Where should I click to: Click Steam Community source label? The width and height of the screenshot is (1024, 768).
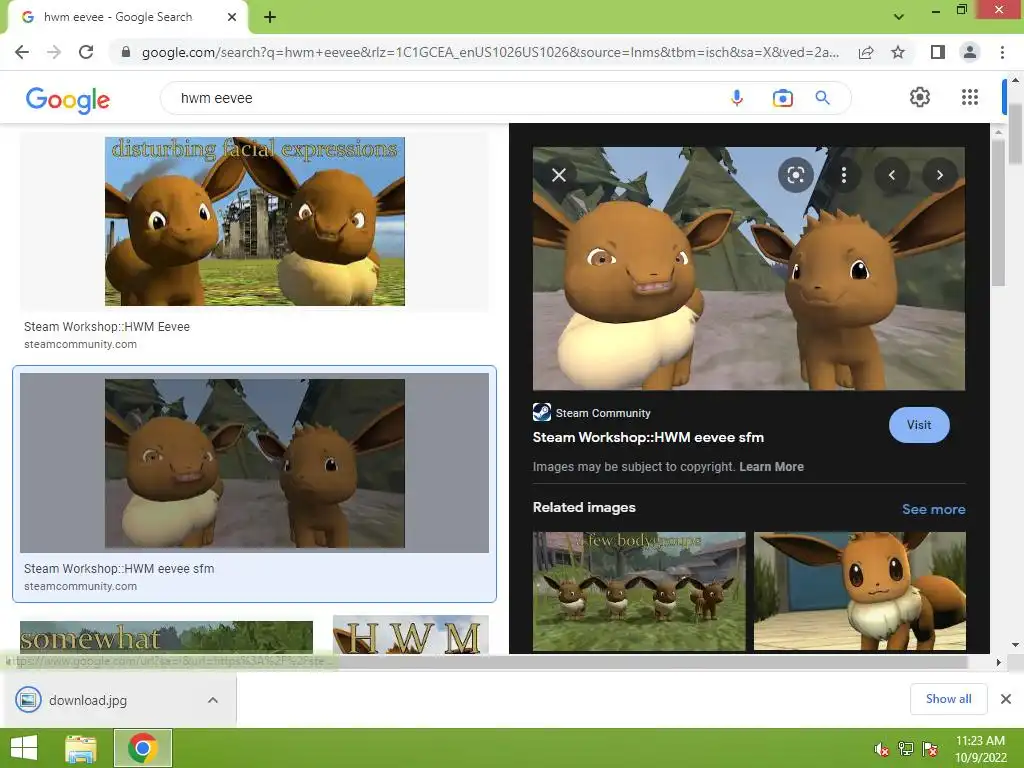[x=603, y=413]
